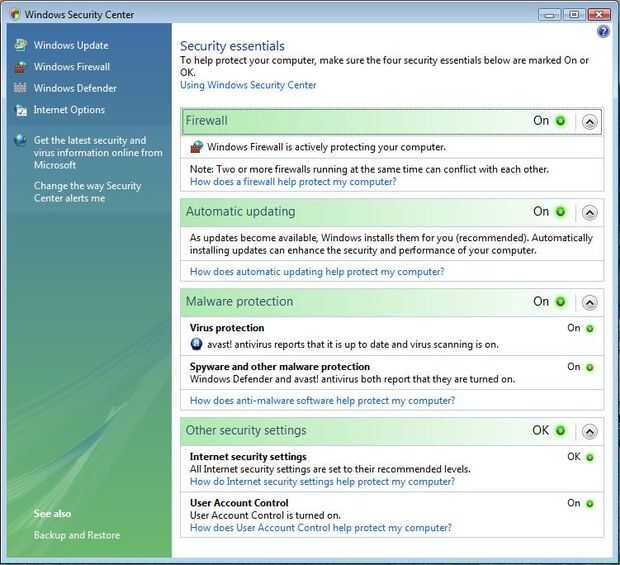Click the Virus protection label
Screen dimensions: 620x565
tap(227, 328)
